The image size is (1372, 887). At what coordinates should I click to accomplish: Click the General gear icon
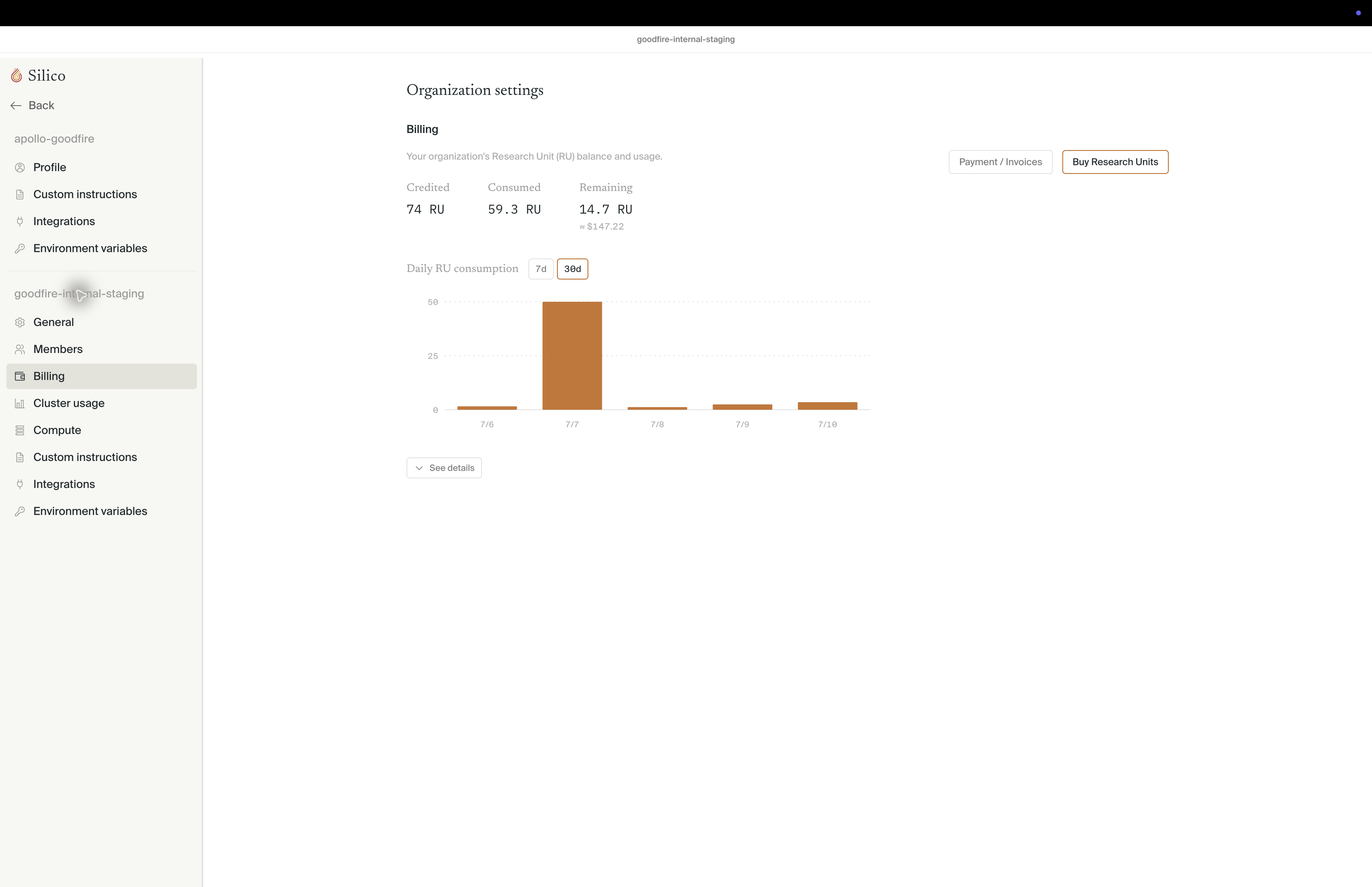pyautogui.click(x=20, y=322)
